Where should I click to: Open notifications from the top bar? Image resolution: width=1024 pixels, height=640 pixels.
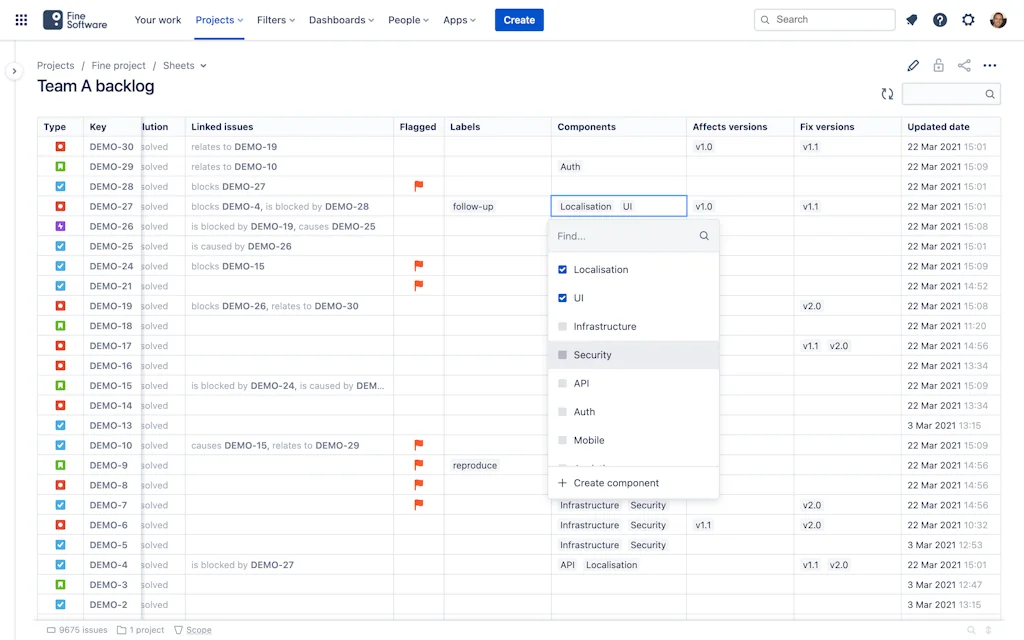911,20
